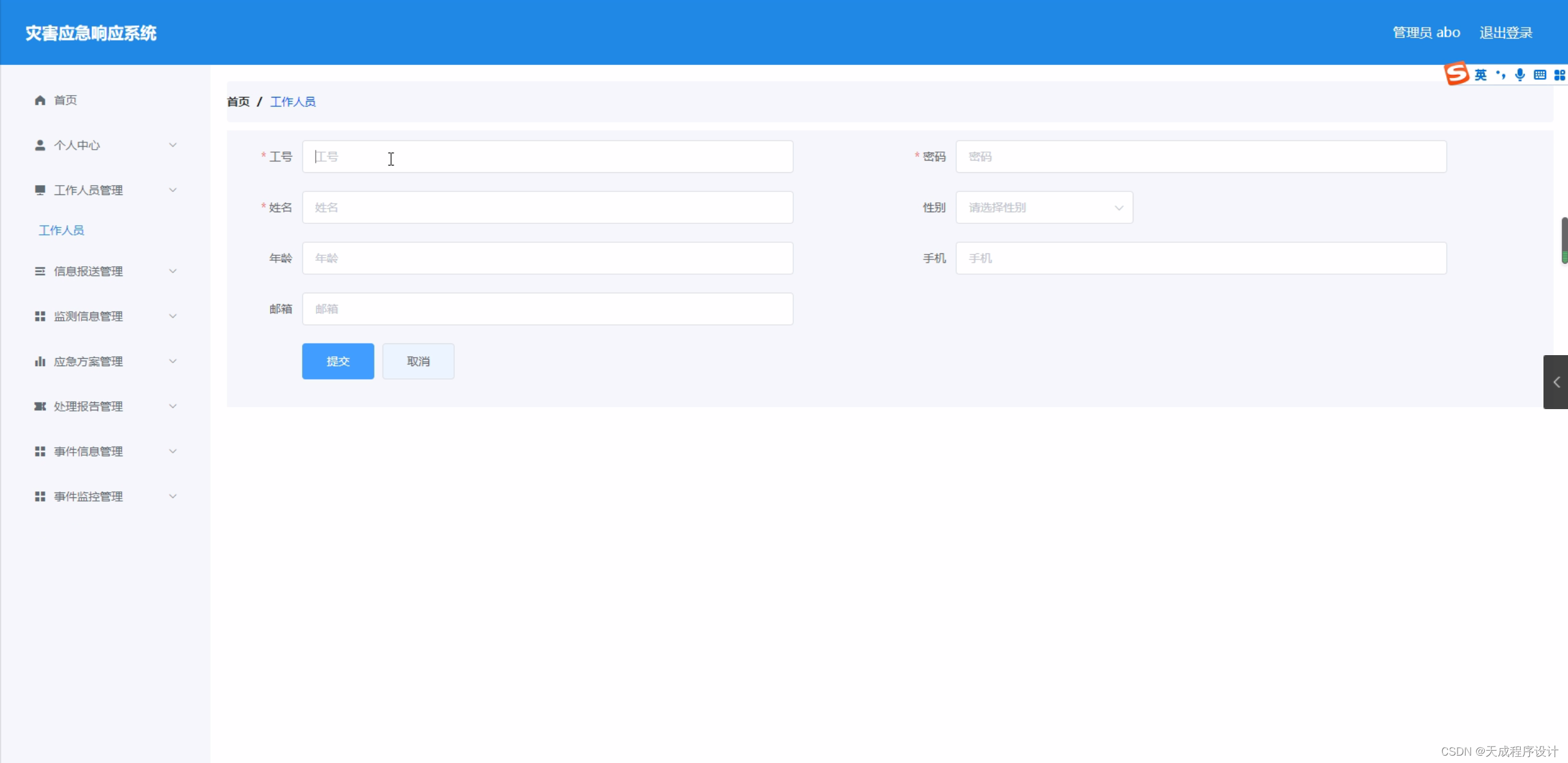Click the 退出登录 logout link

pyautogui.click(x=1505, y=33)
